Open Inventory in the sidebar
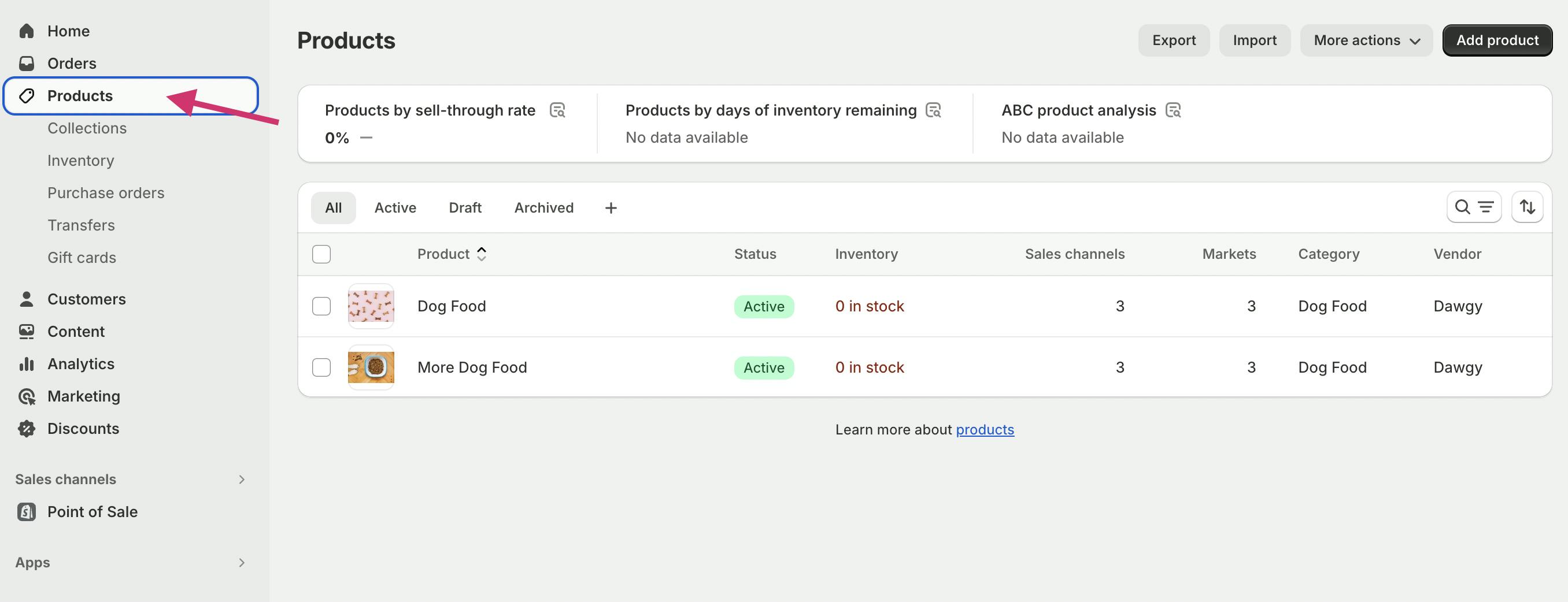 click(81, 161)
